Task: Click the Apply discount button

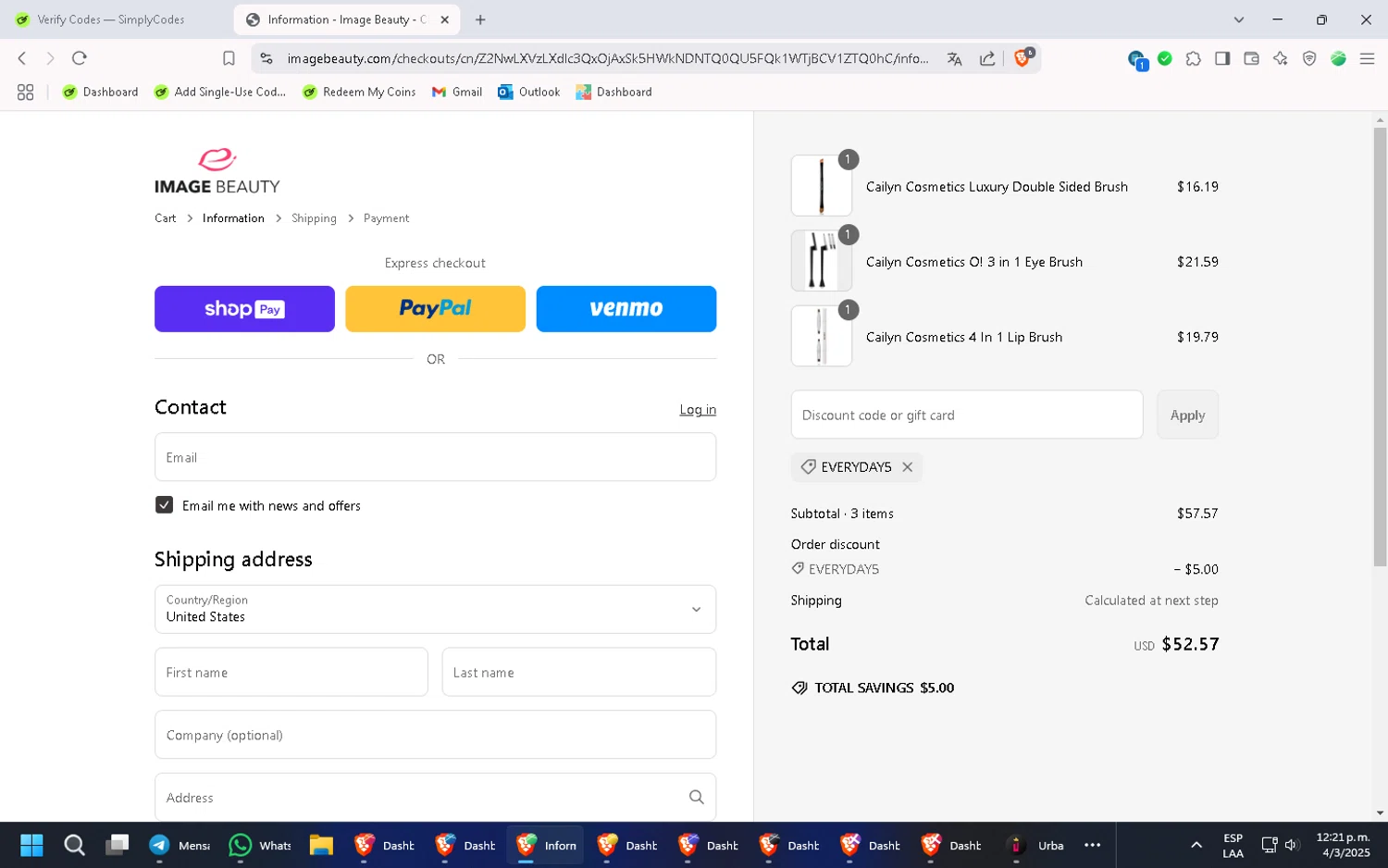Action: (x=1187, y=415)
